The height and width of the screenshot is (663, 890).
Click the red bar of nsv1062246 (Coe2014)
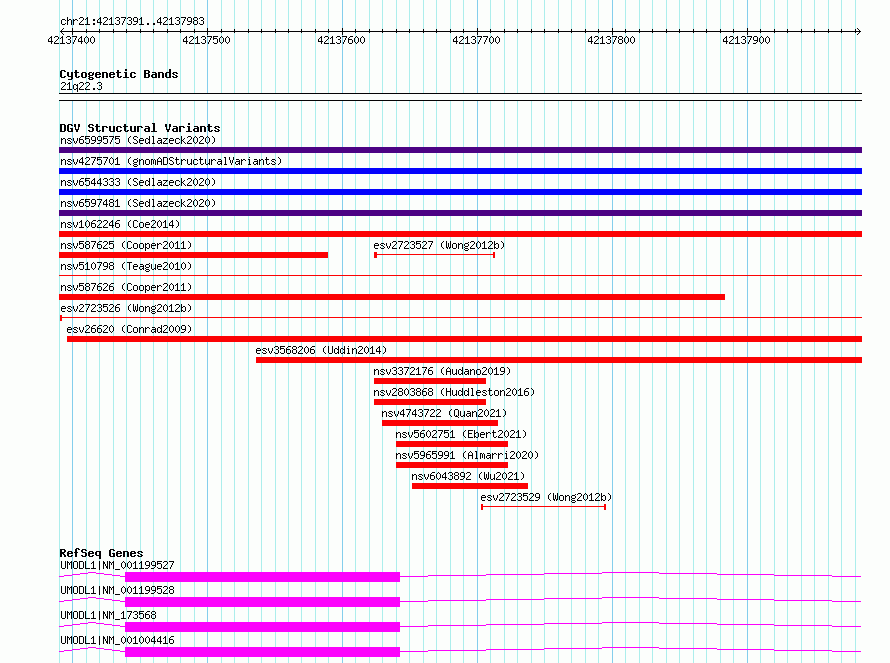[x=460, y=234]
